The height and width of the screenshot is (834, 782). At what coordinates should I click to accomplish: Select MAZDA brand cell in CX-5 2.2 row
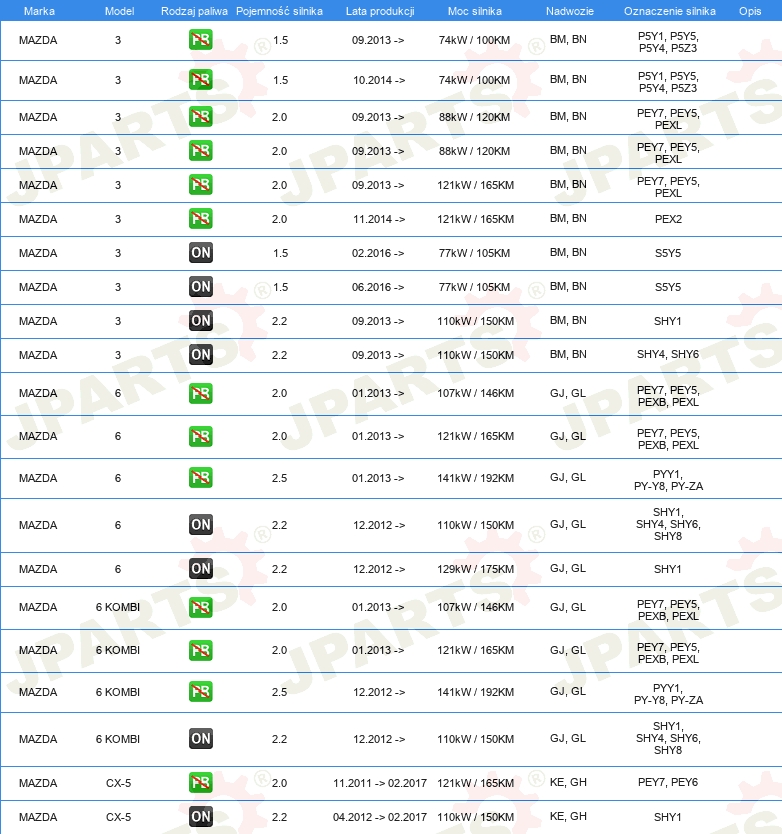[x=38, y=817]
